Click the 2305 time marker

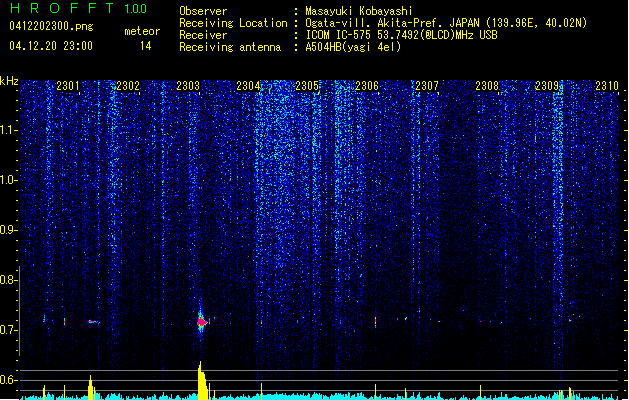point(307,86)
